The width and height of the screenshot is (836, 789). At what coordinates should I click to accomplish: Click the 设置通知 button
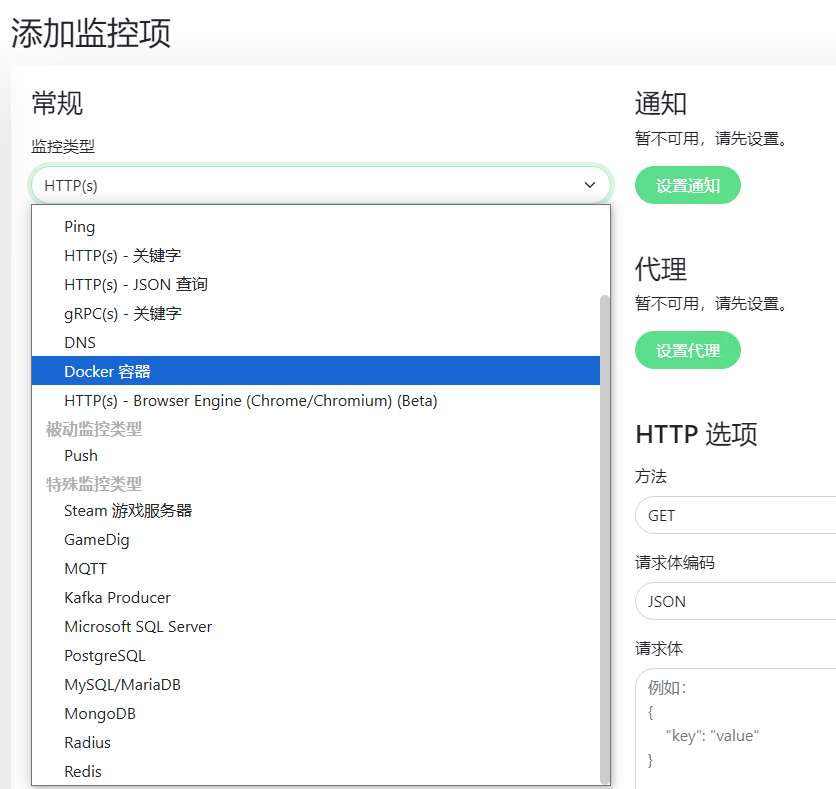[x=687, y=186]
